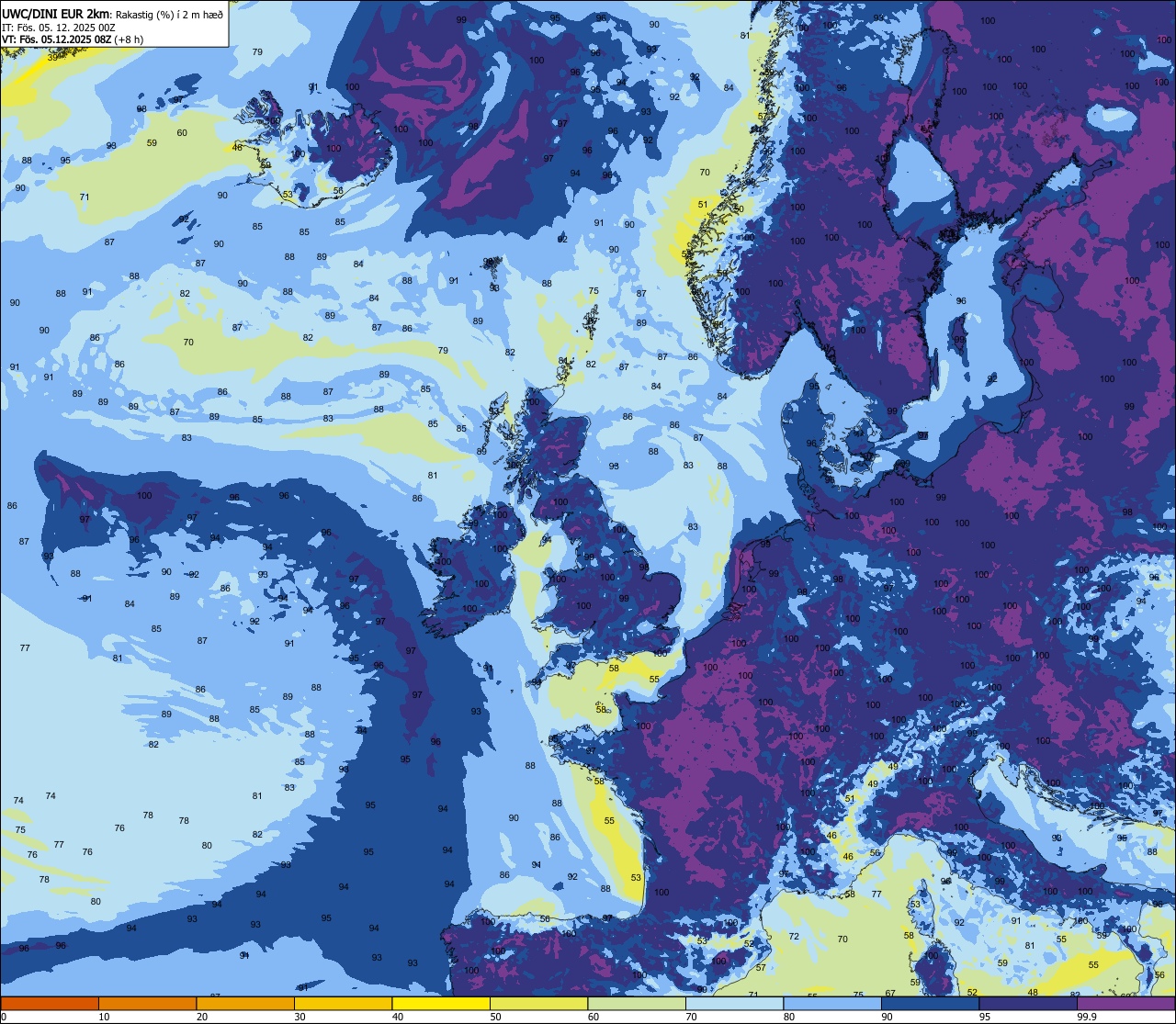1176x1024 pixels.
Task: Select the 60–70 pale green legend swatch
Action: [x=637, y=1003]
